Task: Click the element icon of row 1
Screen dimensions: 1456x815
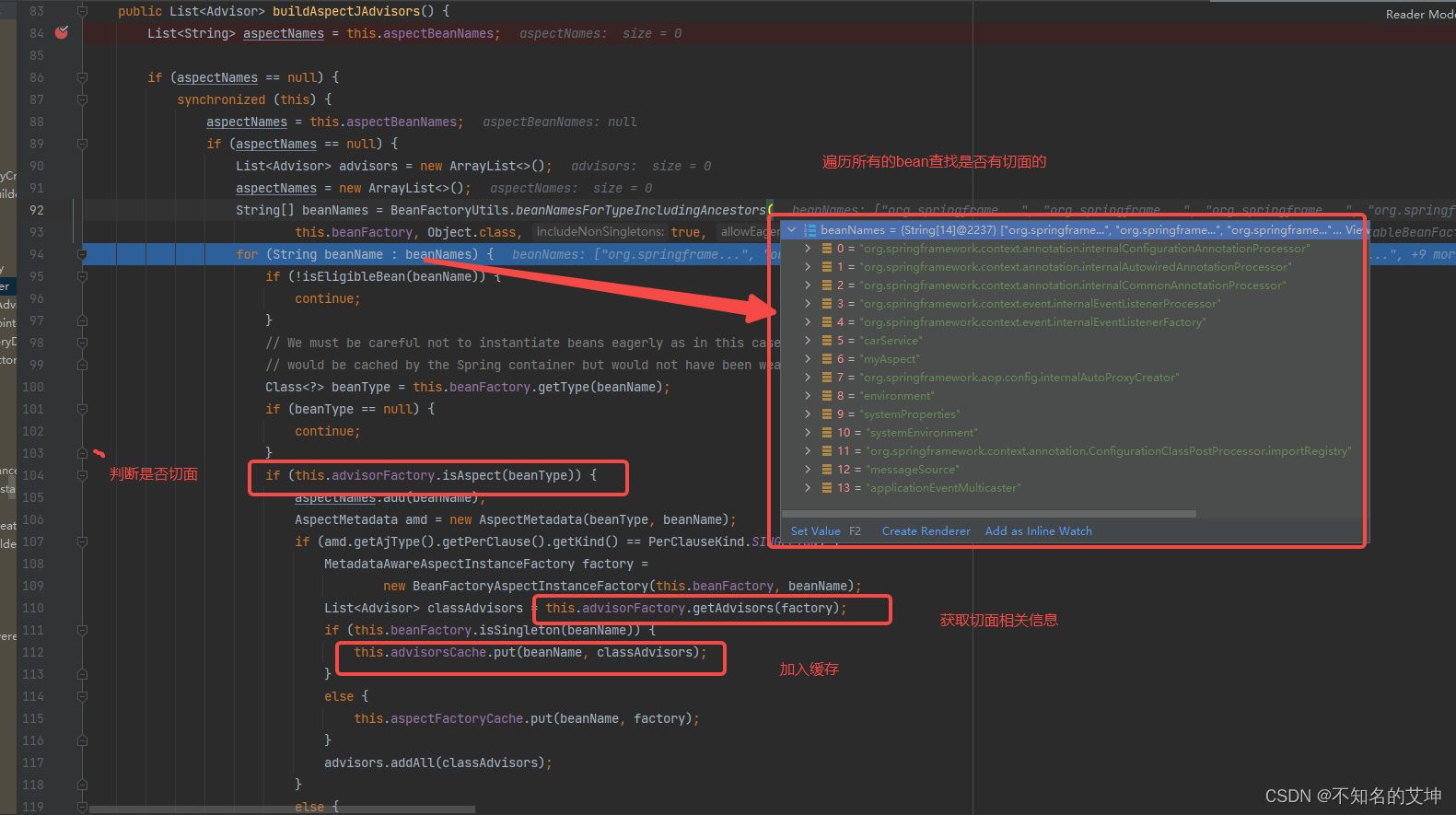Action: [827, 267]
